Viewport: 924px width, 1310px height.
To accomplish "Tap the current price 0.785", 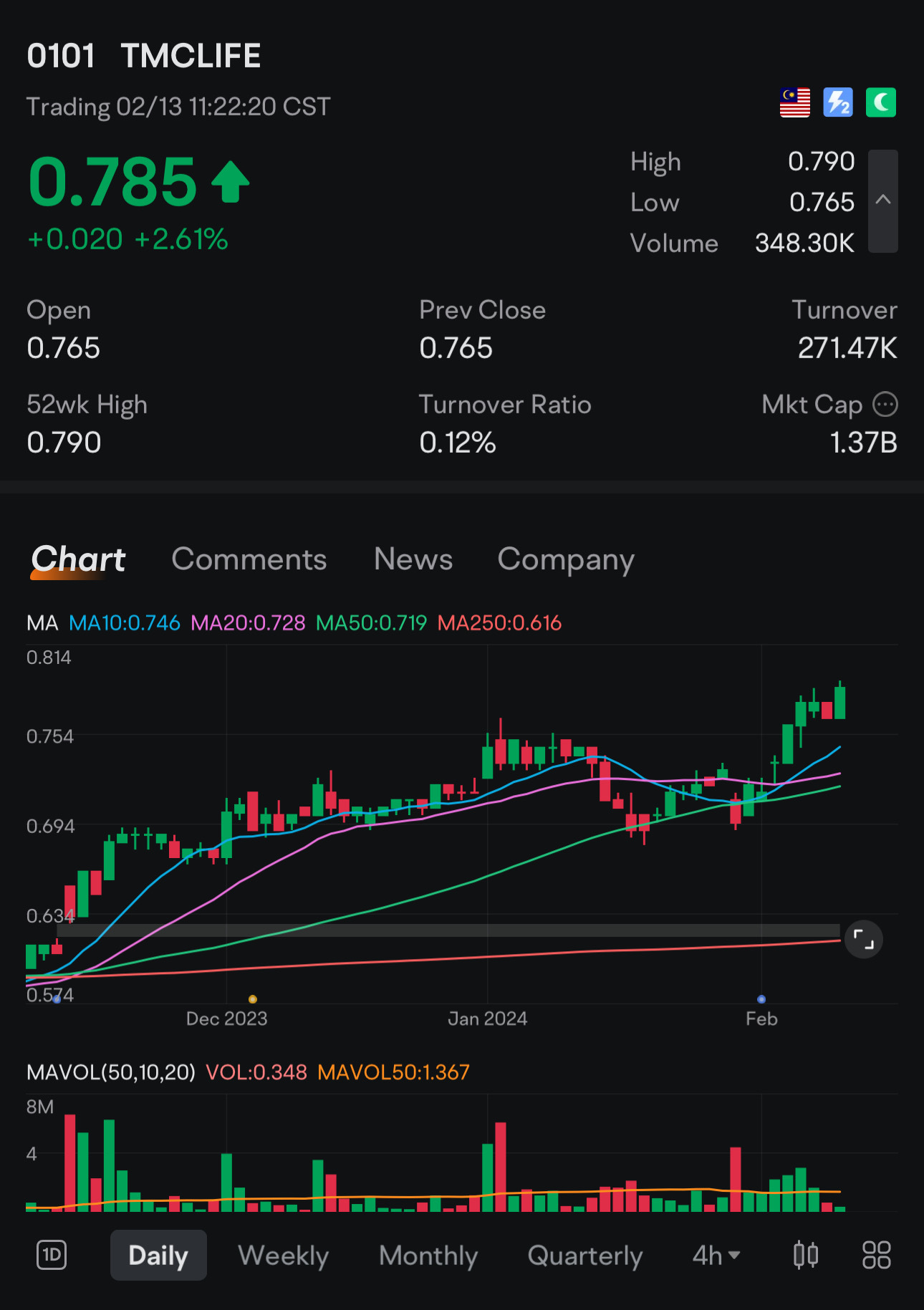I will click(x=112, y=182).
